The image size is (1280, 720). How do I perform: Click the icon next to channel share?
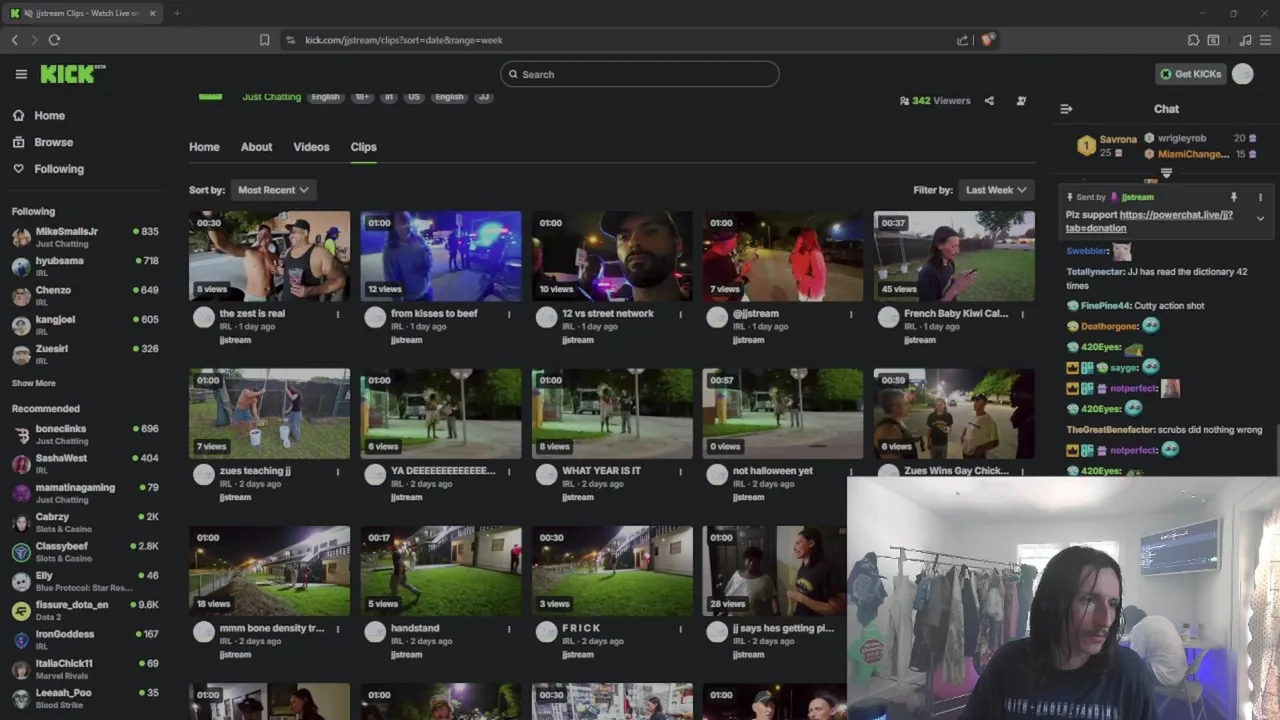tap(1021, 101)
